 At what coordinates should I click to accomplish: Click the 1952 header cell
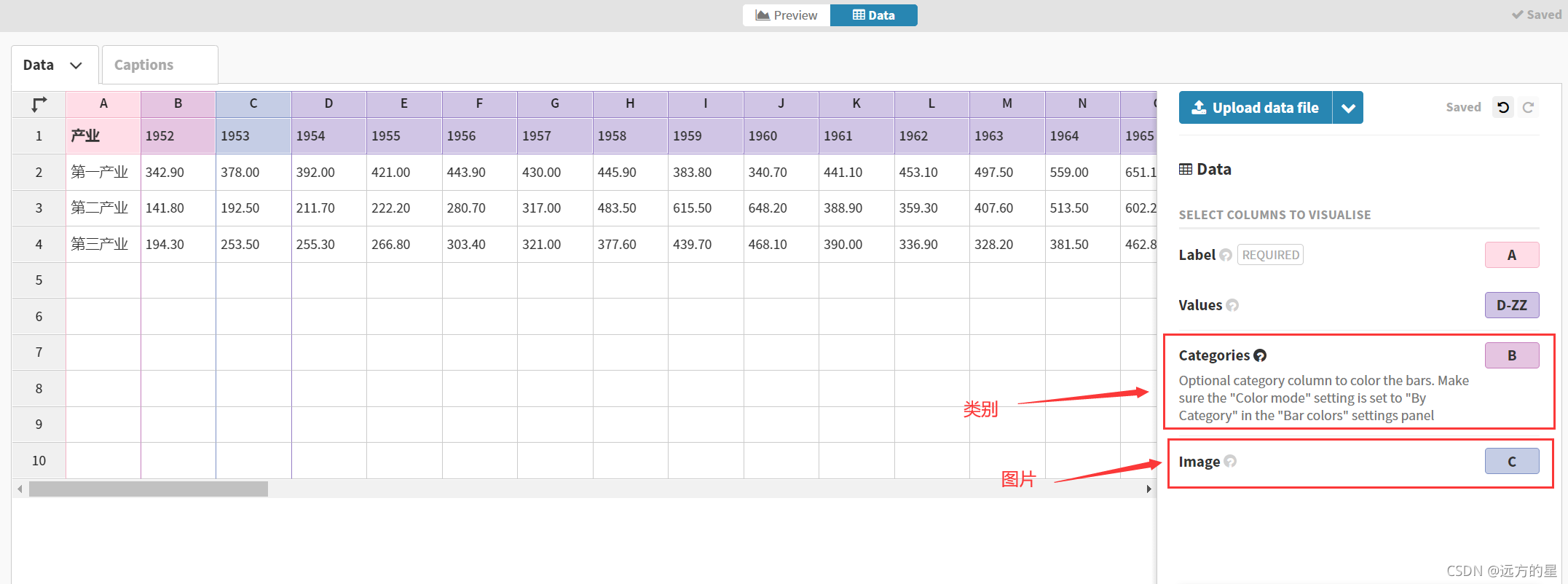[178, 135]
